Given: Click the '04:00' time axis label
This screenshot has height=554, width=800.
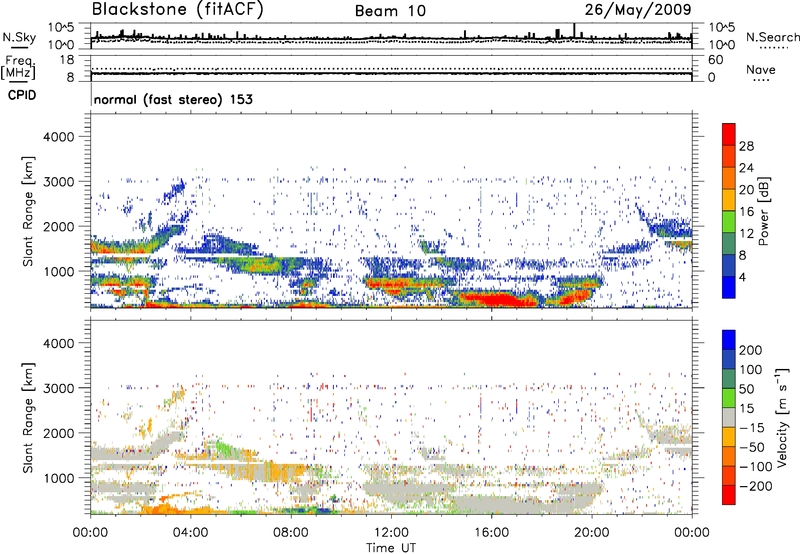Looking at the screenshot, I should pos(190,532).
